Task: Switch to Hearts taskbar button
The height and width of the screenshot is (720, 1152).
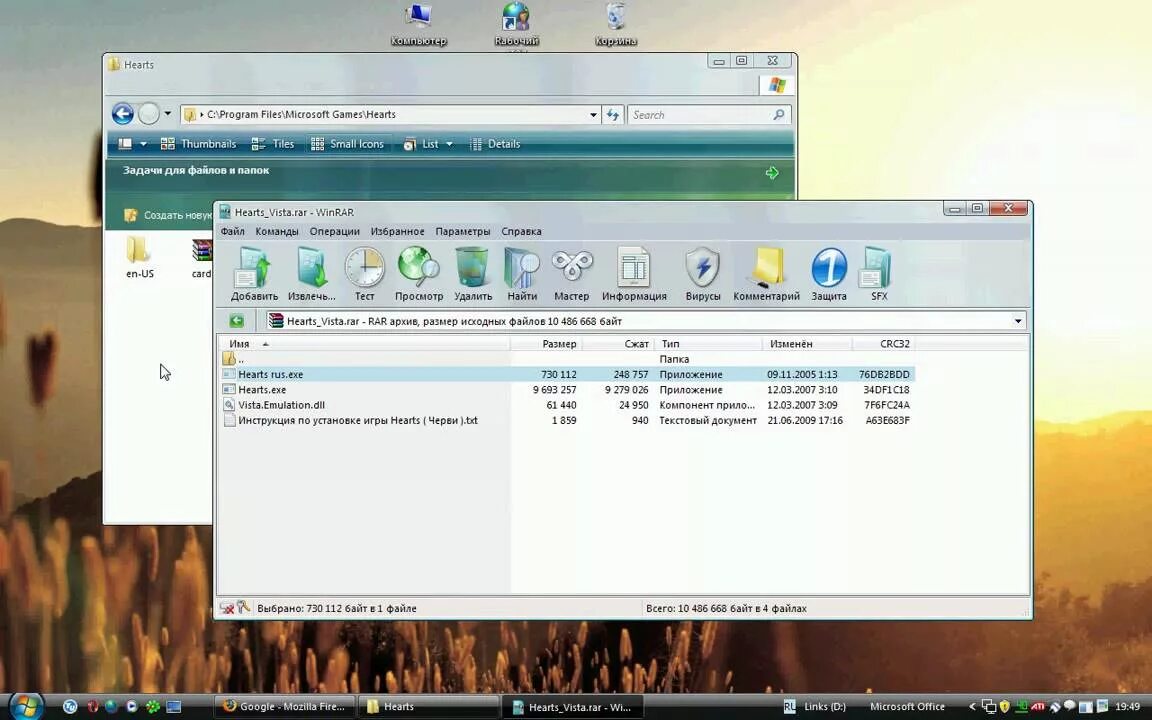Action: point(430,707)
